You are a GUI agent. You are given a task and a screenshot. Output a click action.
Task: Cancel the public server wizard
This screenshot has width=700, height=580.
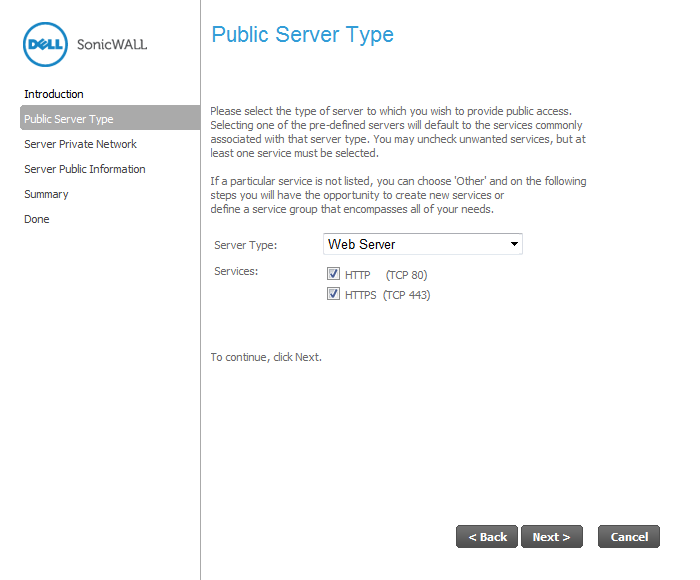[629, 537]
